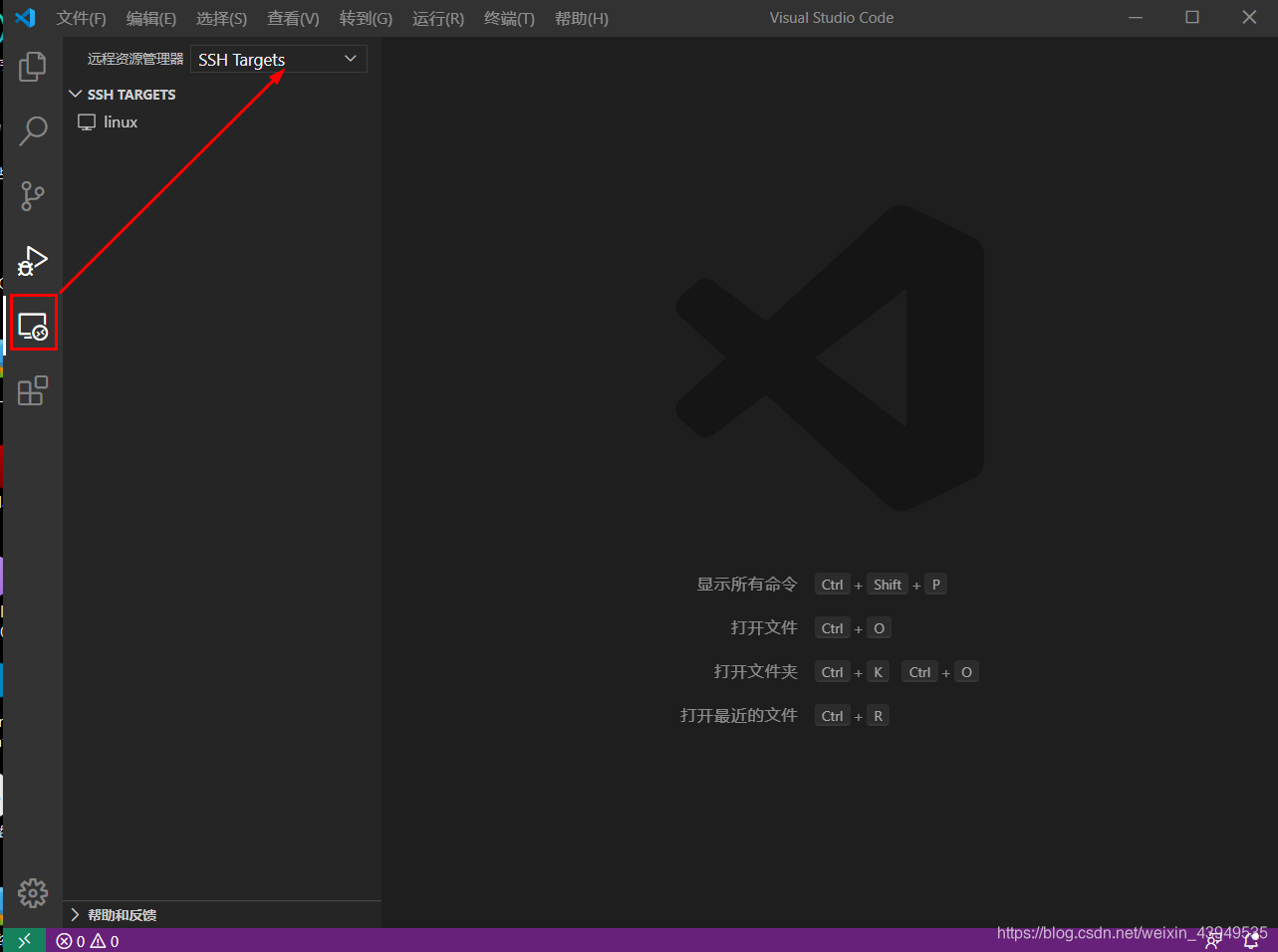This screenshot has height=952, width=1278.
Task: Click the feedback icon in status bar
Action: pyautogui.click(x=1212, y=941)
